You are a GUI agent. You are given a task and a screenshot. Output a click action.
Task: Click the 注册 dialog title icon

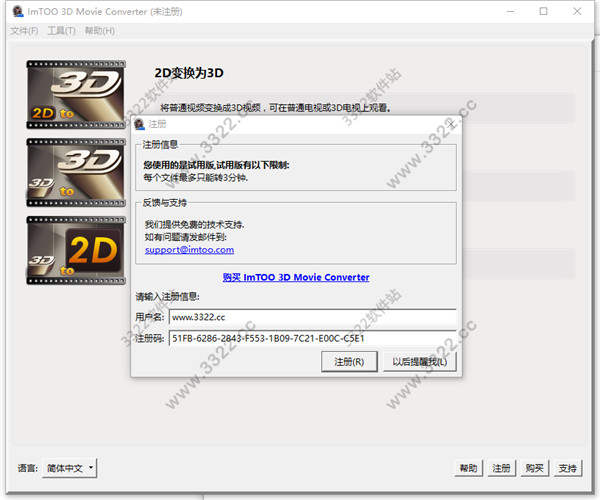tap(140, 124)
